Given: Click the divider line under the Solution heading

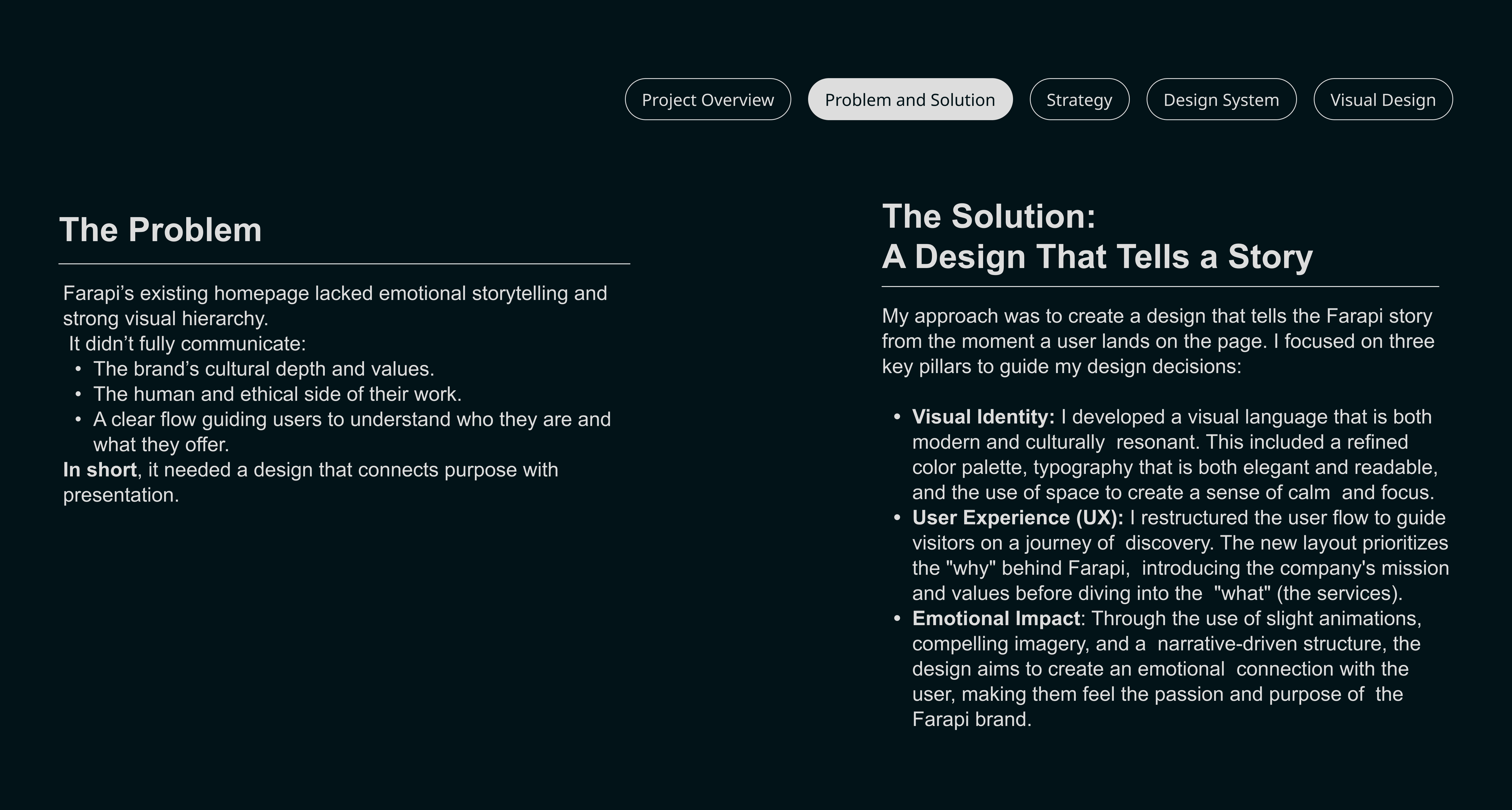Looking at the screenshot, I should click(1160, 287).
